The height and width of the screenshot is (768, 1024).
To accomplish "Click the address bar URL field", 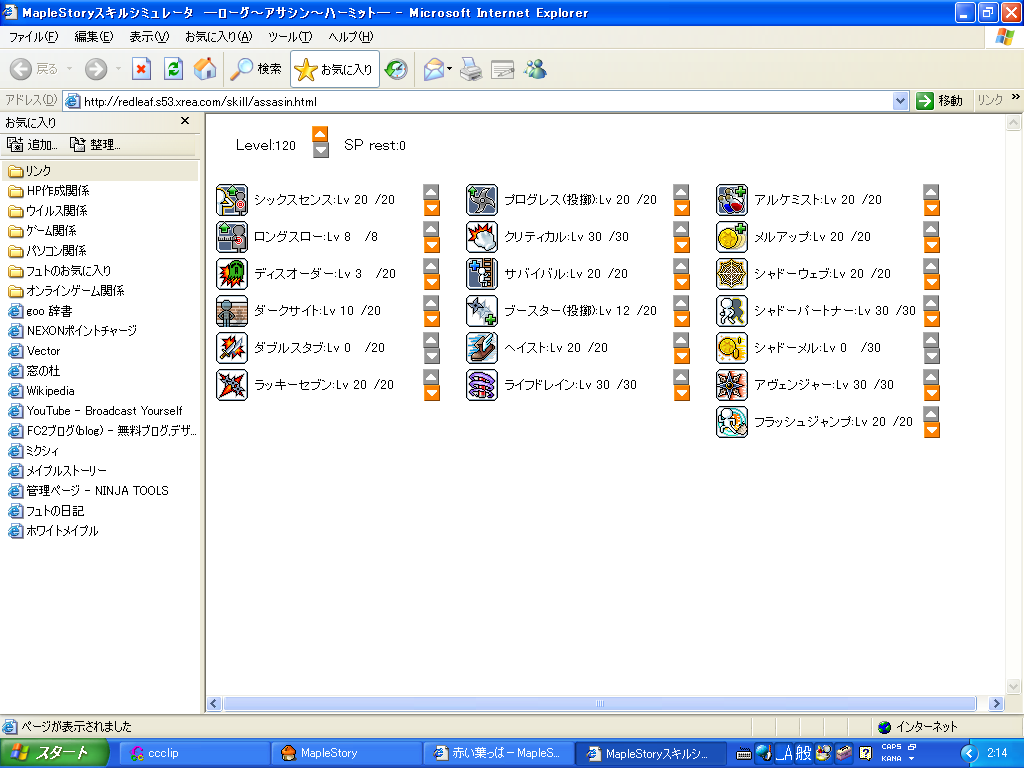I will click(x=487, y=101).
